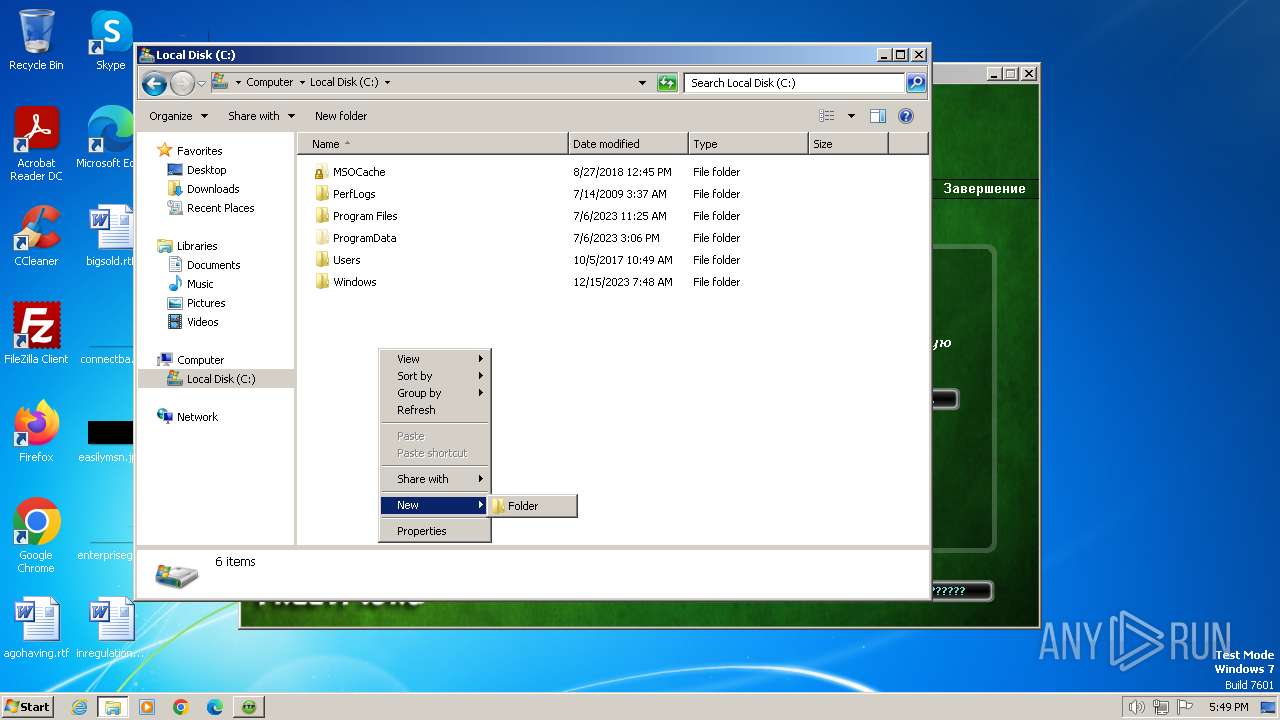Click New in the context menu
The image size is (1280, 720).
click(x=435, y=505)
